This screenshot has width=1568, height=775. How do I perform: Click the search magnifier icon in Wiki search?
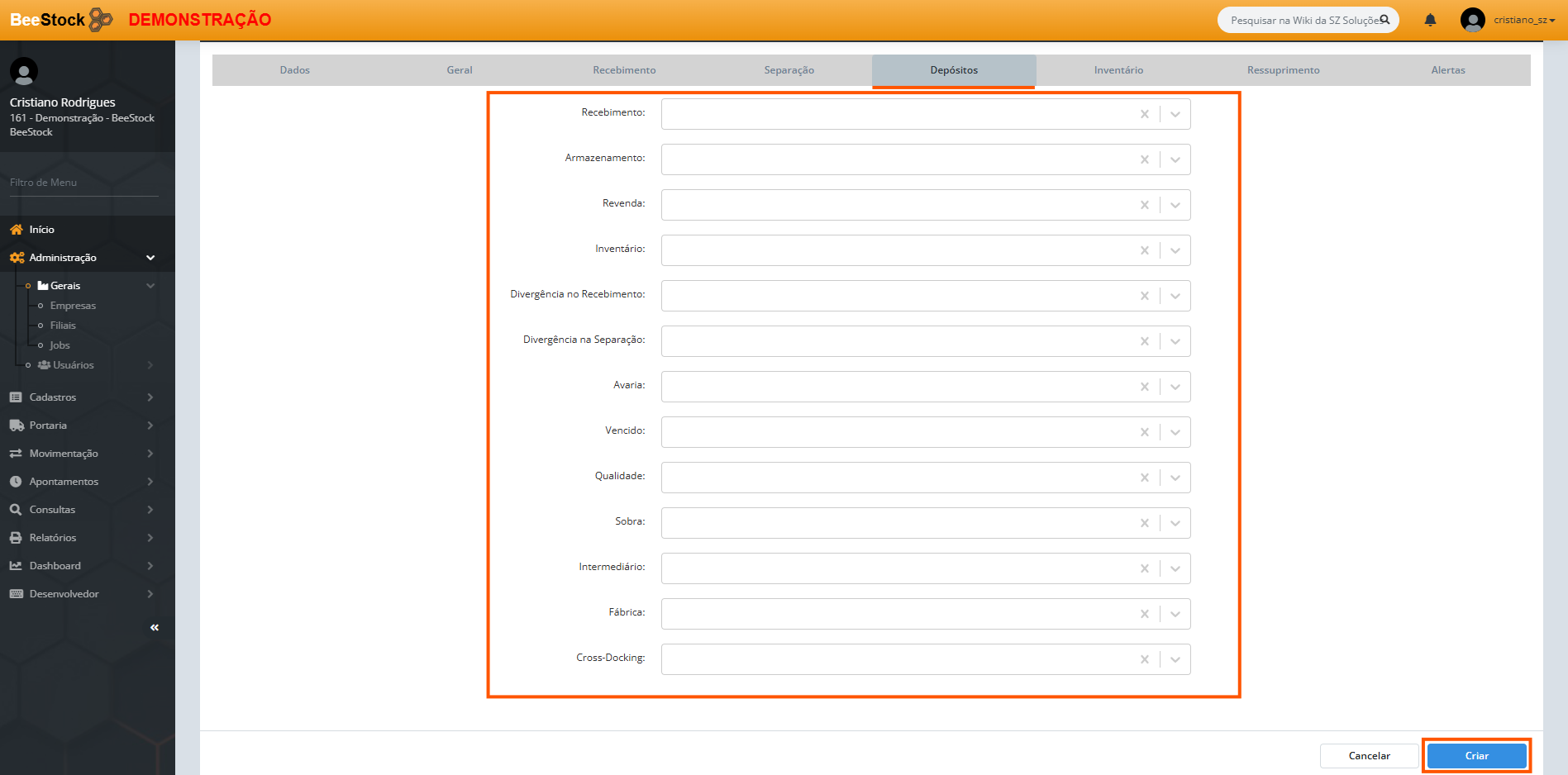(x=1385, y=20)
